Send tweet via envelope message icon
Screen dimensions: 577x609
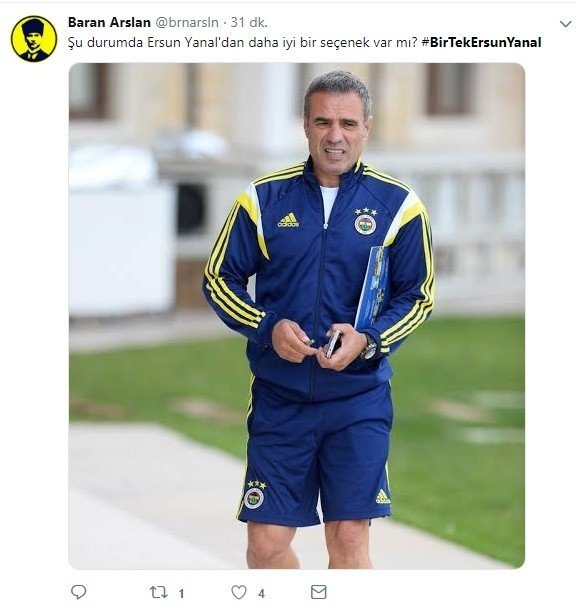319,592
